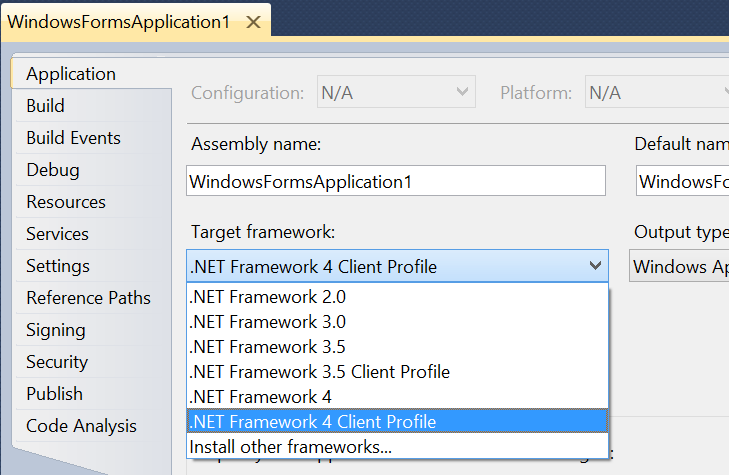Click the Assembly name text field

click(396, 181)
